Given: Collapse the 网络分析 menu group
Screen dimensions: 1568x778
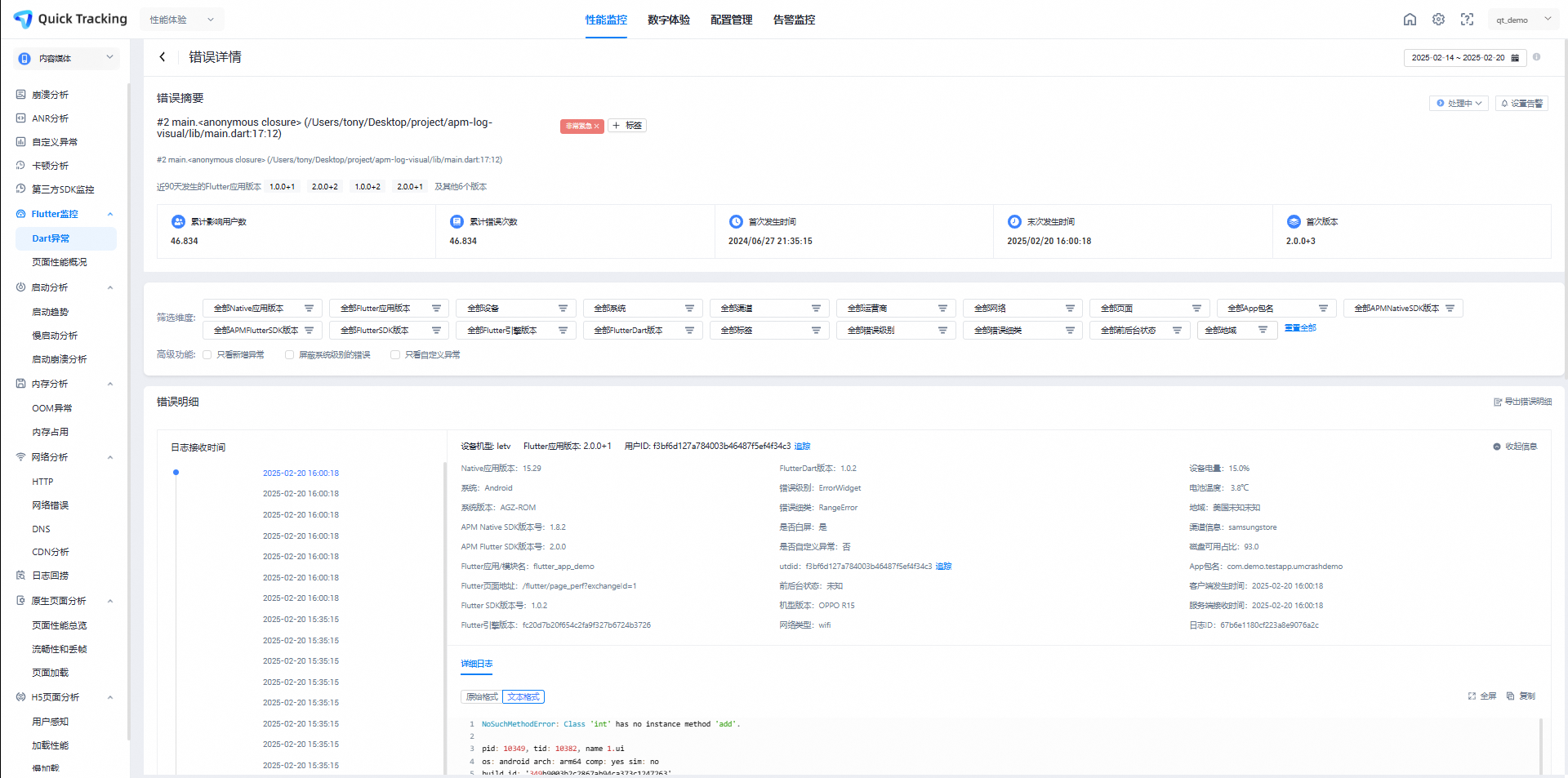Looking at the screenshot, I should [x=110, y=457].
